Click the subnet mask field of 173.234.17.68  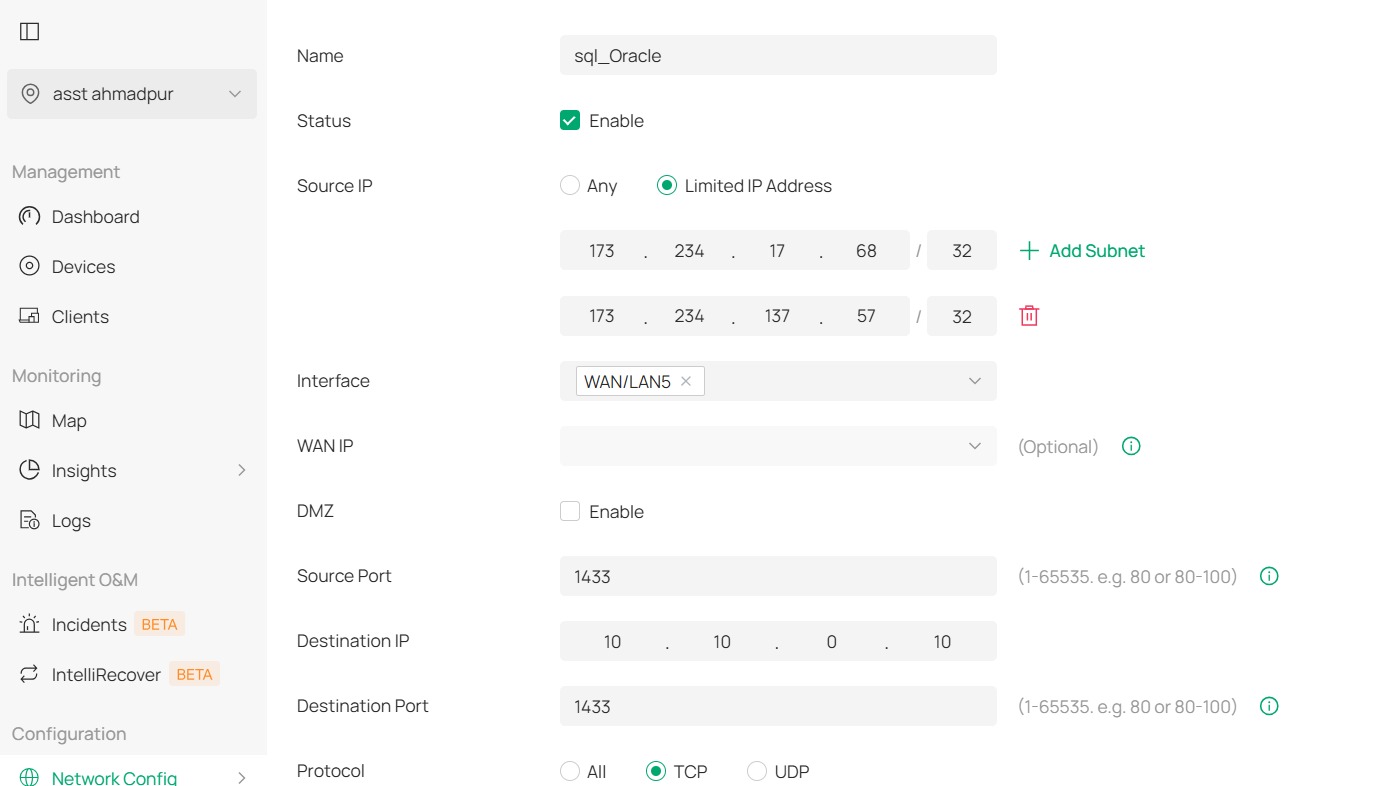pyautogui.click(x=962, y=251)
